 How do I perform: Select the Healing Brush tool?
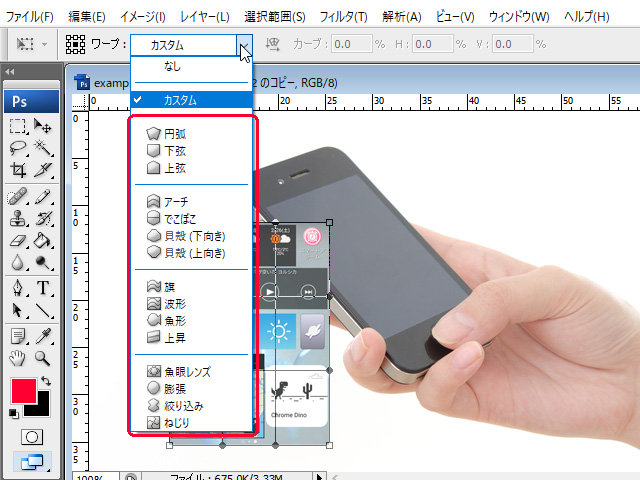pos(18,197)
